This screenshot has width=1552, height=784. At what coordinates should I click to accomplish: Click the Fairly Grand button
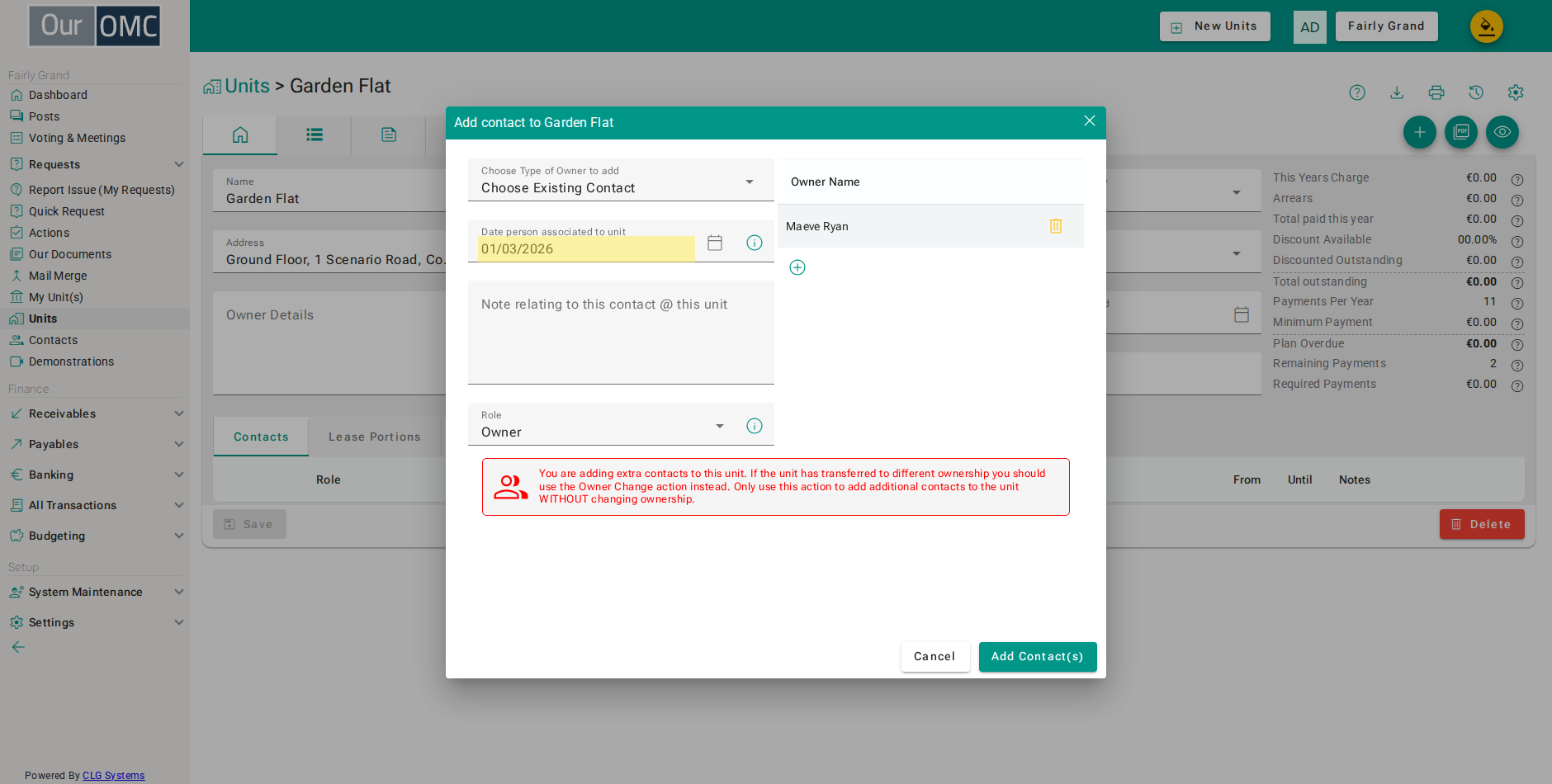coord(1386,26)
